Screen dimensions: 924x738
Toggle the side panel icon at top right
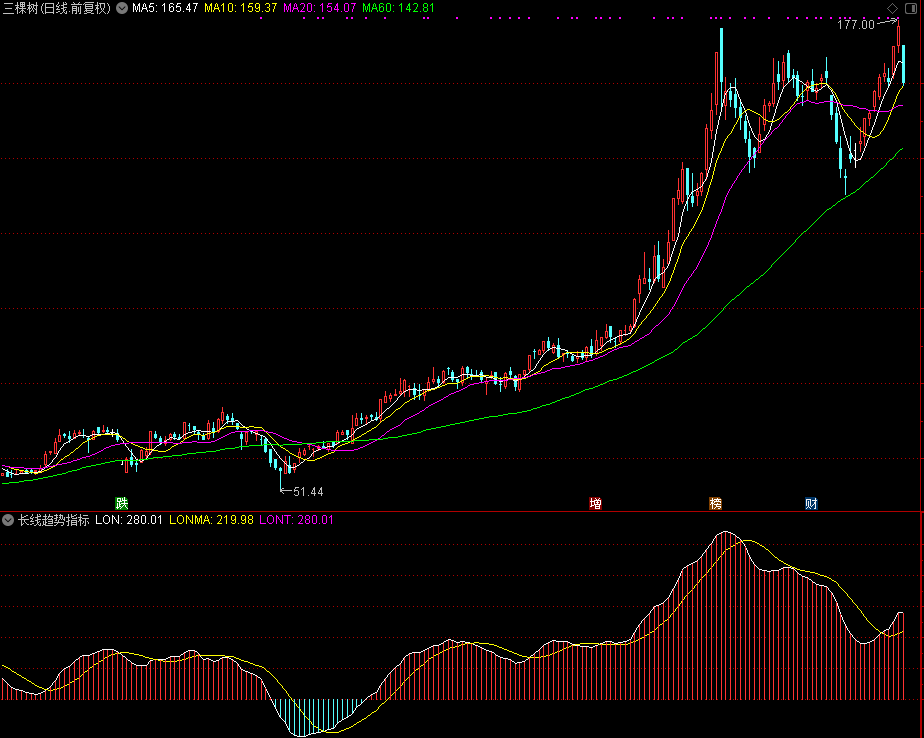911,8
